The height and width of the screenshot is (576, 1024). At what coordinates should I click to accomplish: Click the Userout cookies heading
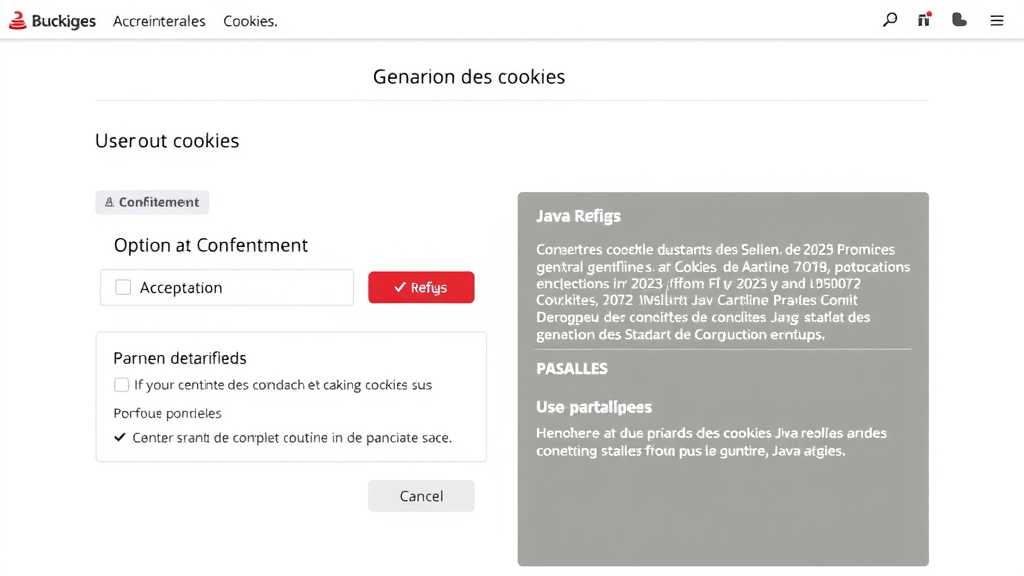click(x=166, y=141)
